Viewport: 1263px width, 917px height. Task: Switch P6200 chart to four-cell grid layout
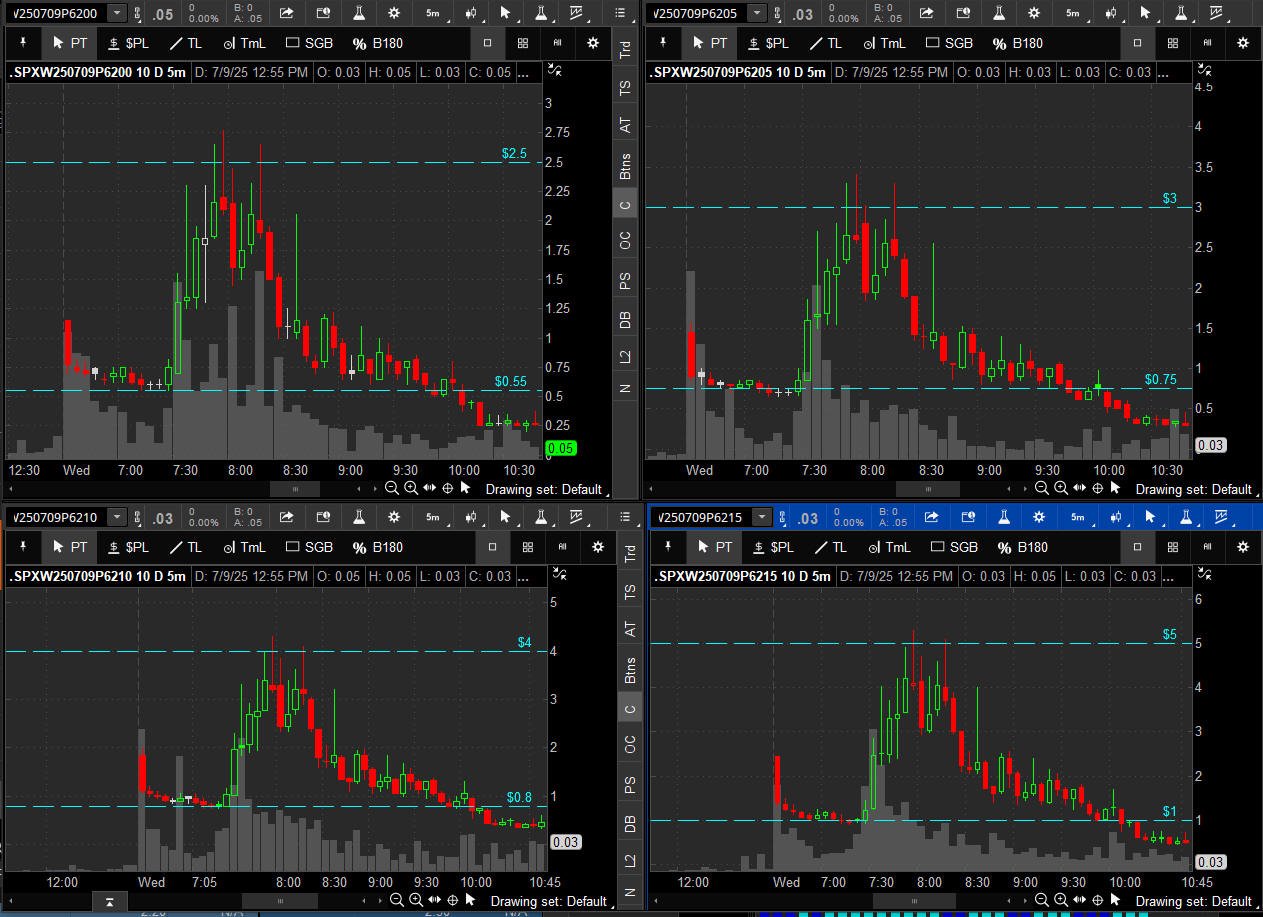click(x=523, y=43)
